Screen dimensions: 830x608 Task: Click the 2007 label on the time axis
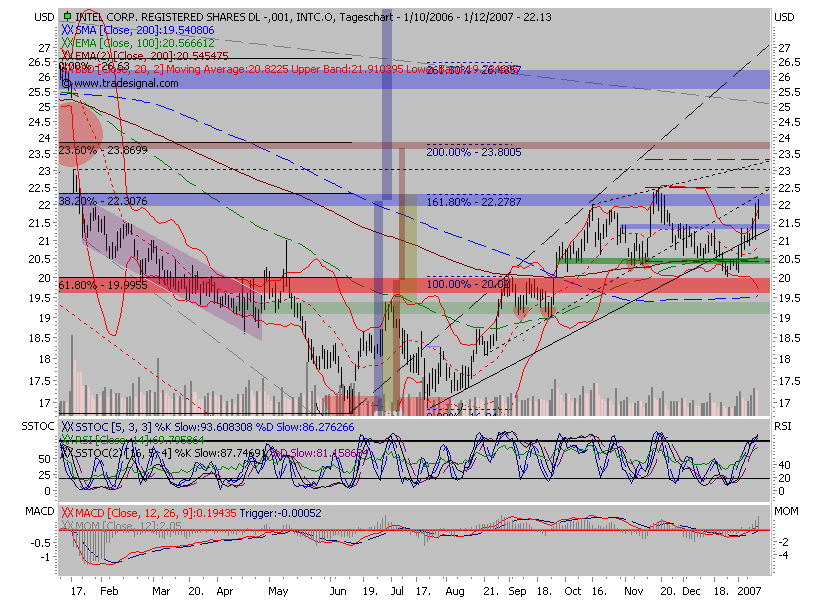pos(748,592)
